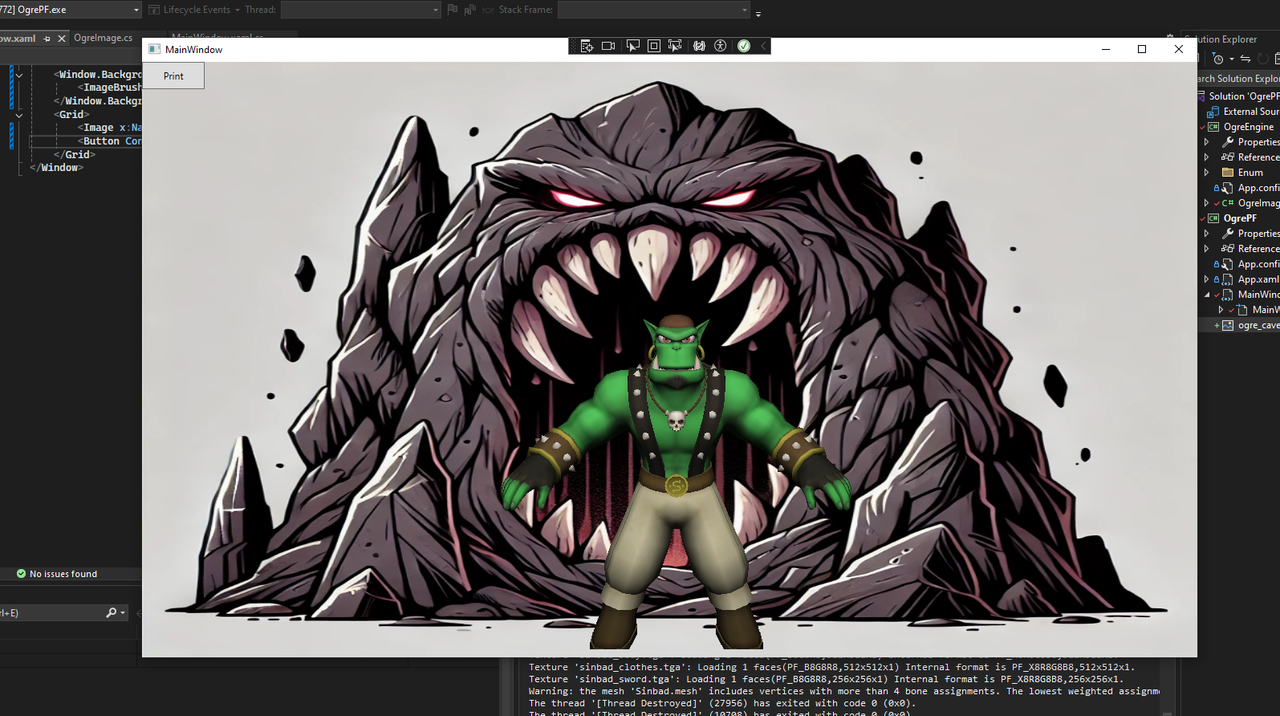Select the Enum folder icon
Viewport: 1280px width, 716px height.
(1227, 172)
